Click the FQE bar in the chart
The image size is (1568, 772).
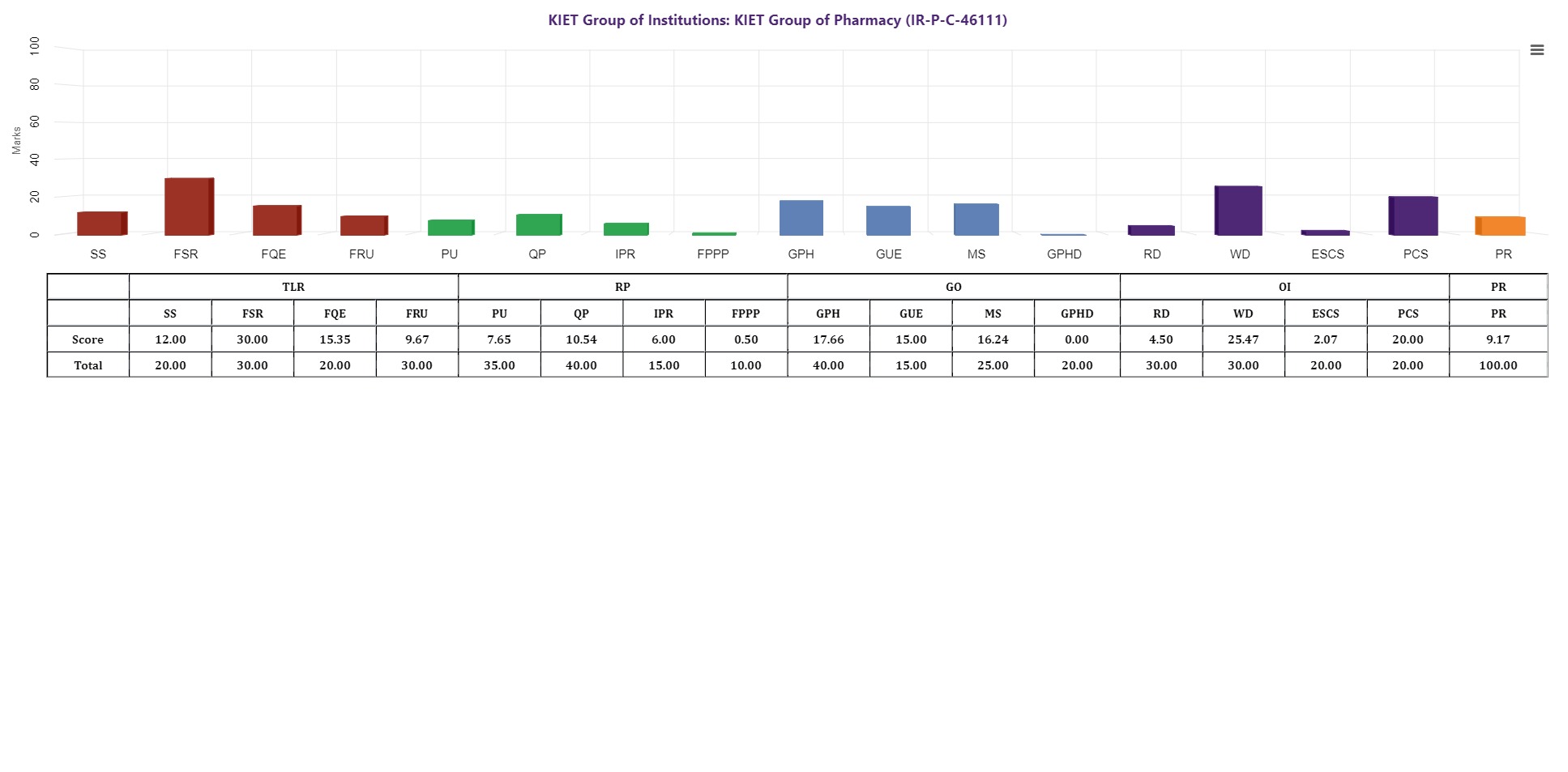tap(277, 220)
